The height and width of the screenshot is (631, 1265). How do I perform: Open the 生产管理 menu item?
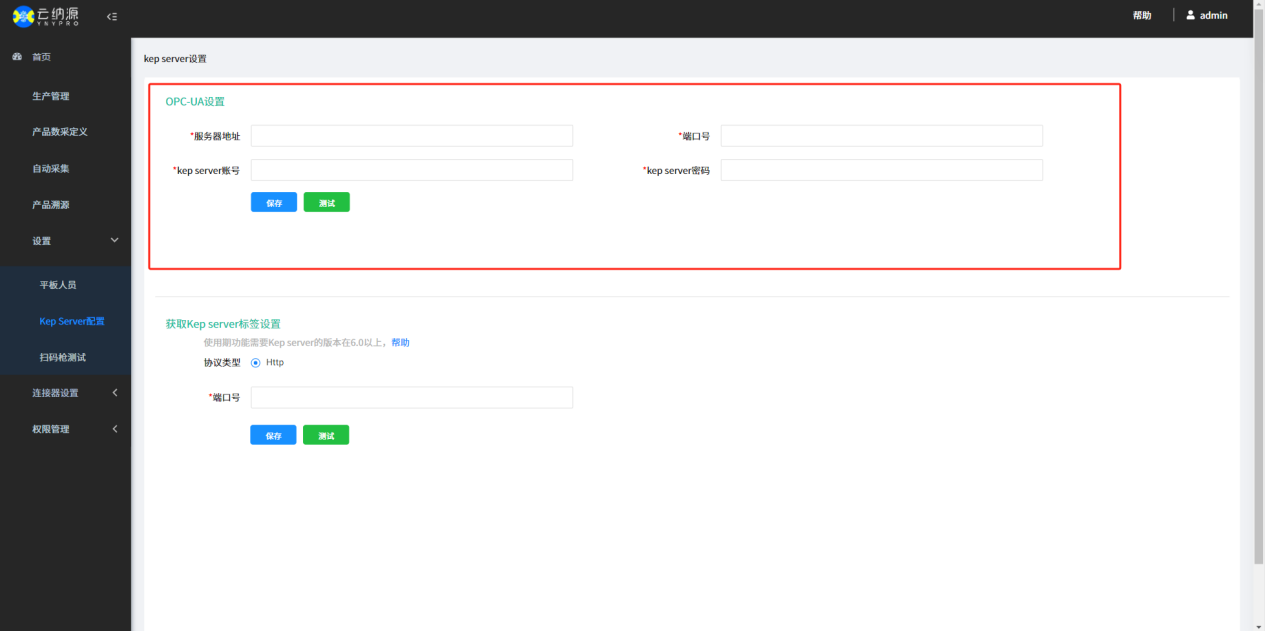pyautogui.click(x=51, y=96)
